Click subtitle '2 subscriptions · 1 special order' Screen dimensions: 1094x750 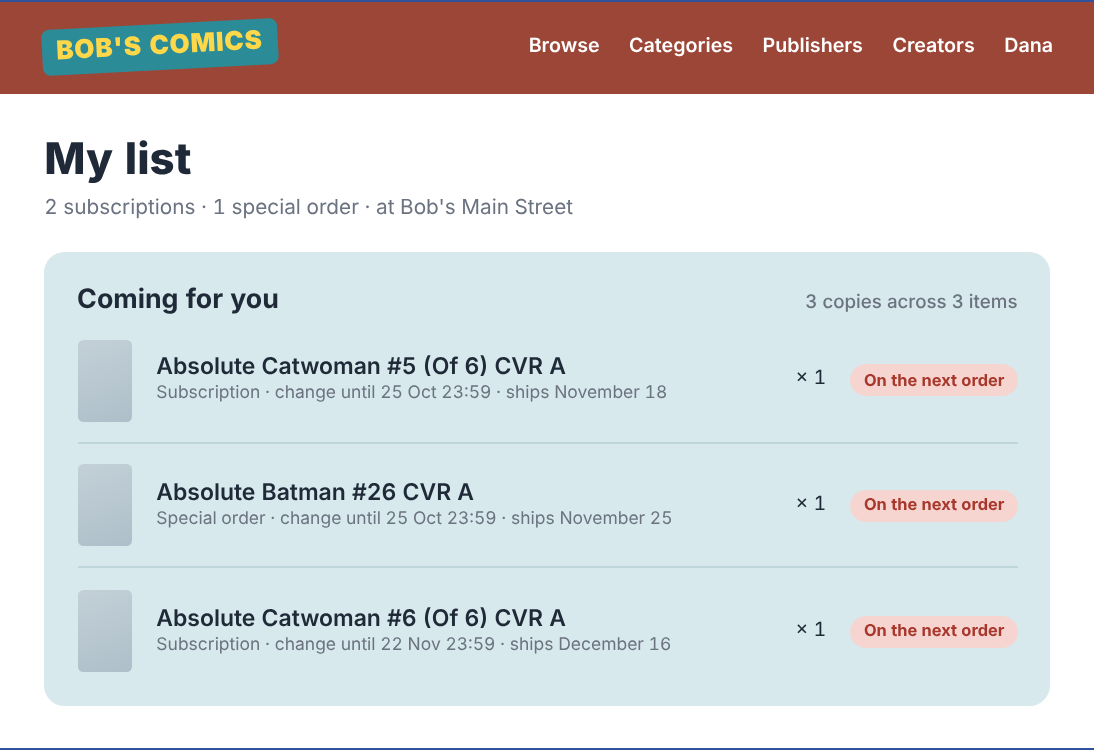202,207
